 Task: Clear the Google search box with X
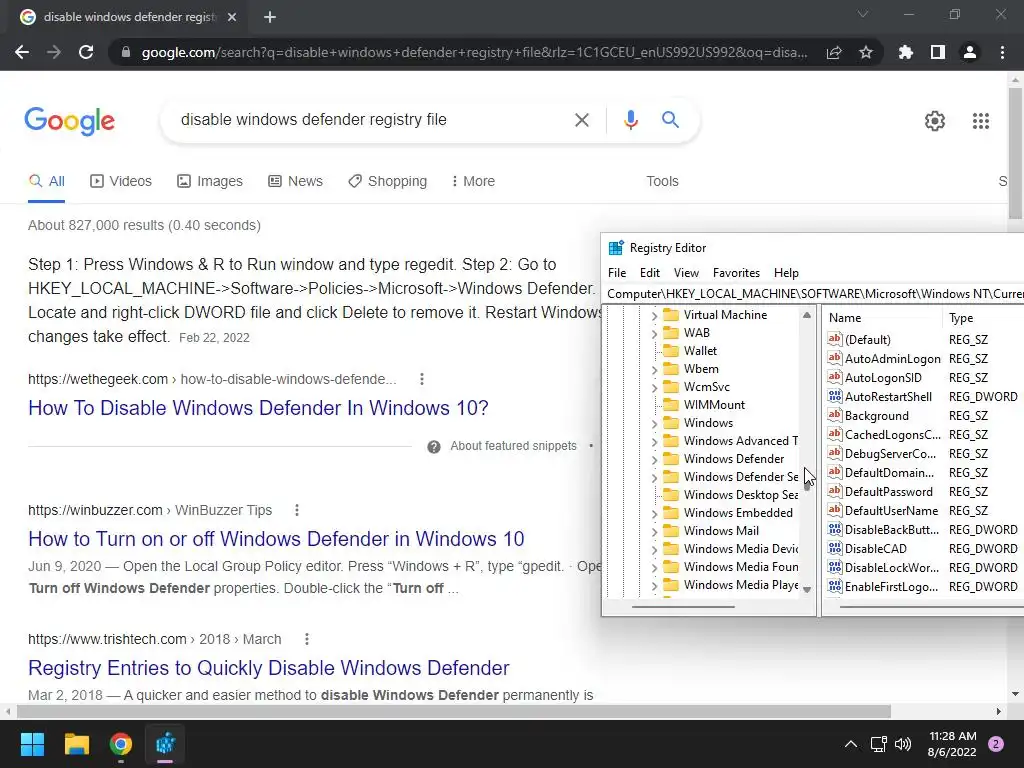581,120
